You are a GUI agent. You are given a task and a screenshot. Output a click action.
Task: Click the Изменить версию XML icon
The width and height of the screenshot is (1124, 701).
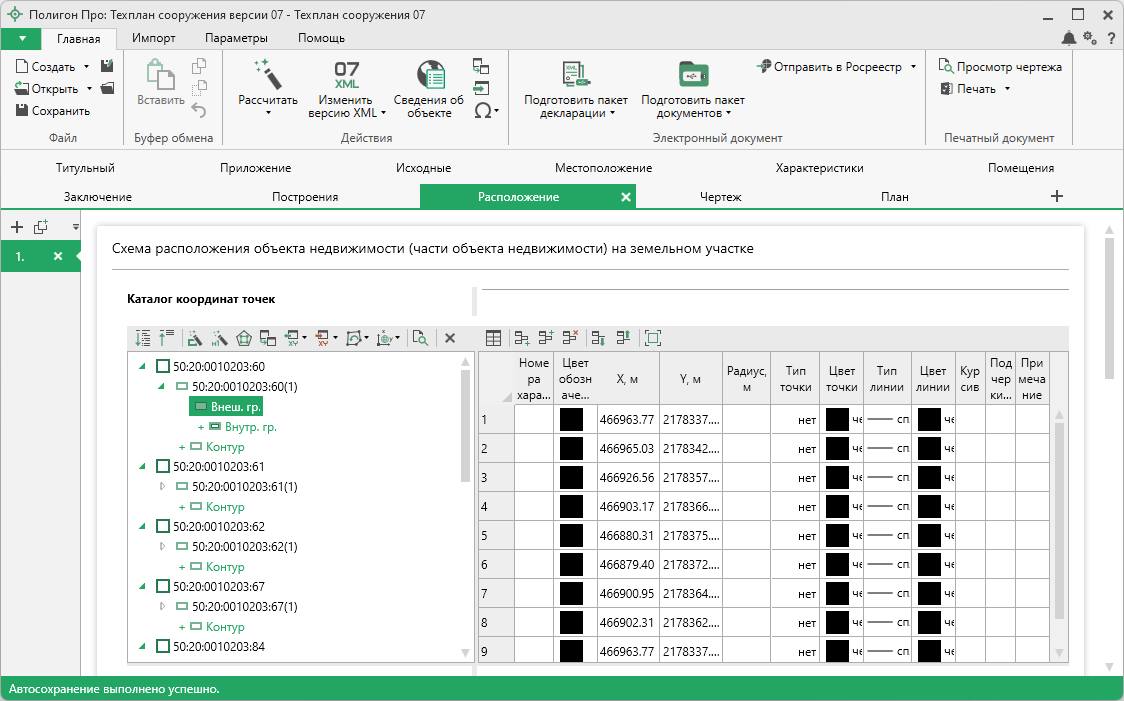346,75
